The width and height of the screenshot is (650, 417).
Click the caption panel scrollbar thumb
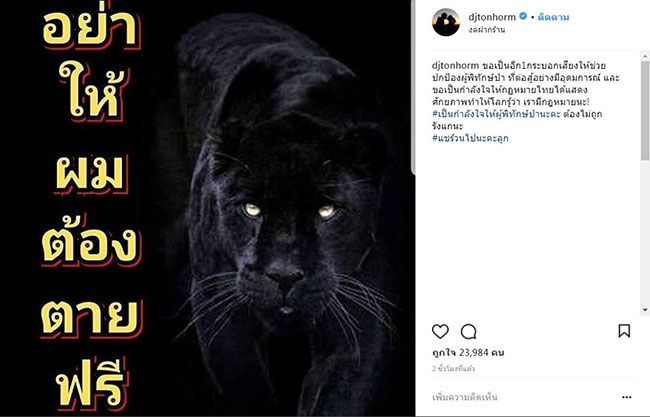point(645,110)
